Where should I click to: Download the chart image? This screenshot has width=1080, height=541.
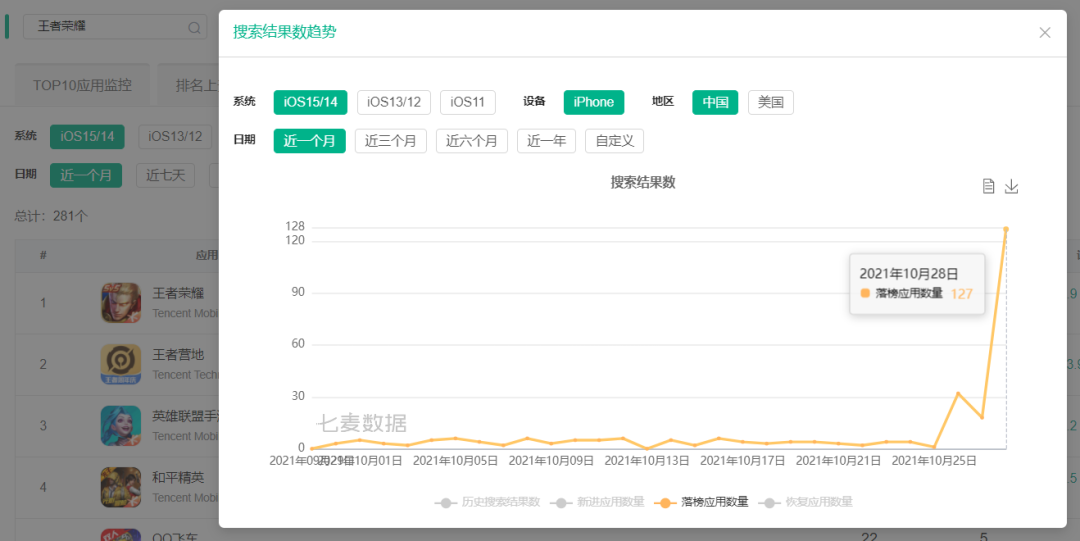click(x=1011, y=186)
